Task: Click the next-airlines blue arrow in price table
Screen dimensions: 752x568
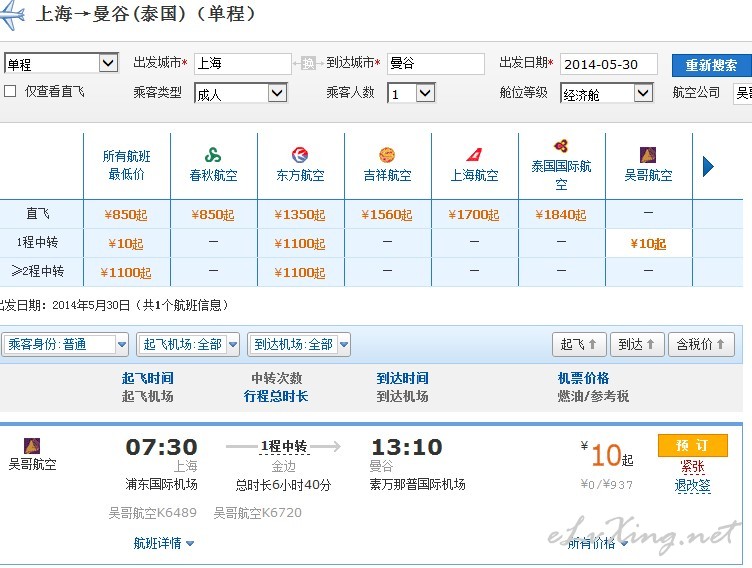Action: 708,166
